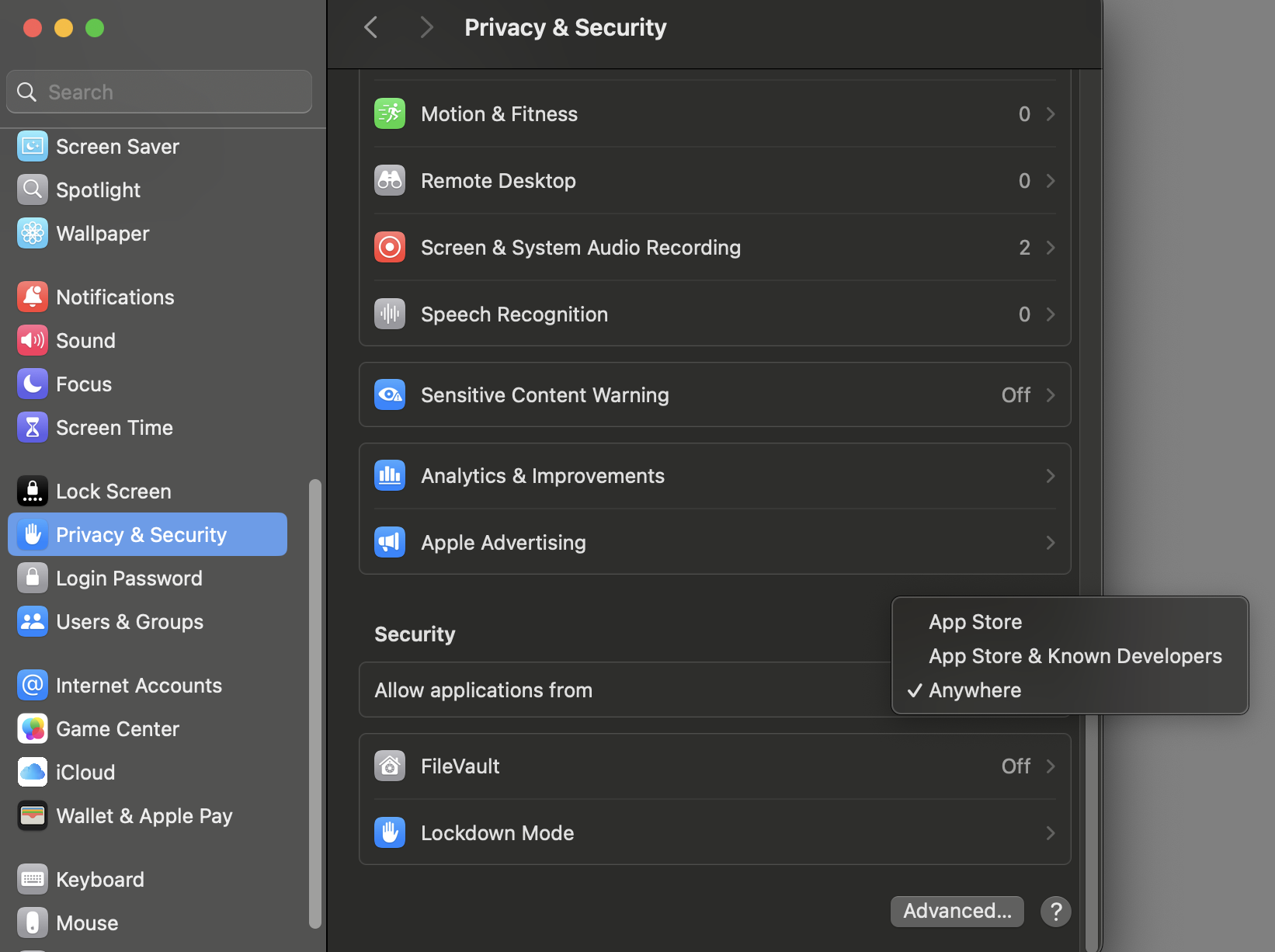Open Login Password lock icon
Screen dimensions: 1275x952
pyautogui.click(x=33, y=578)
